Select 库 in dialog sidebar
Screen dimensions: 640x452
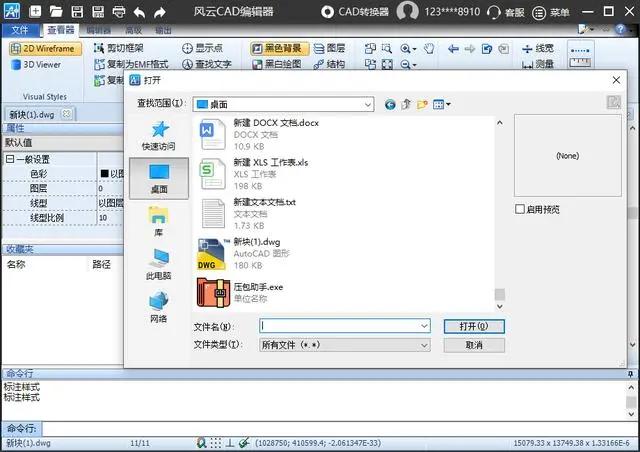[158, 221]
